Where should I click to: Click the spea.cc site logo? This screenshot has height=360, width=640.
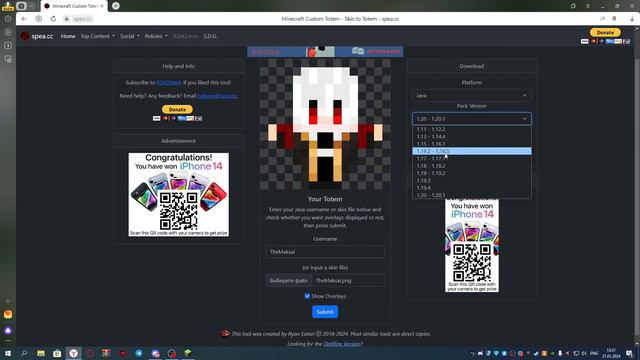37,36
